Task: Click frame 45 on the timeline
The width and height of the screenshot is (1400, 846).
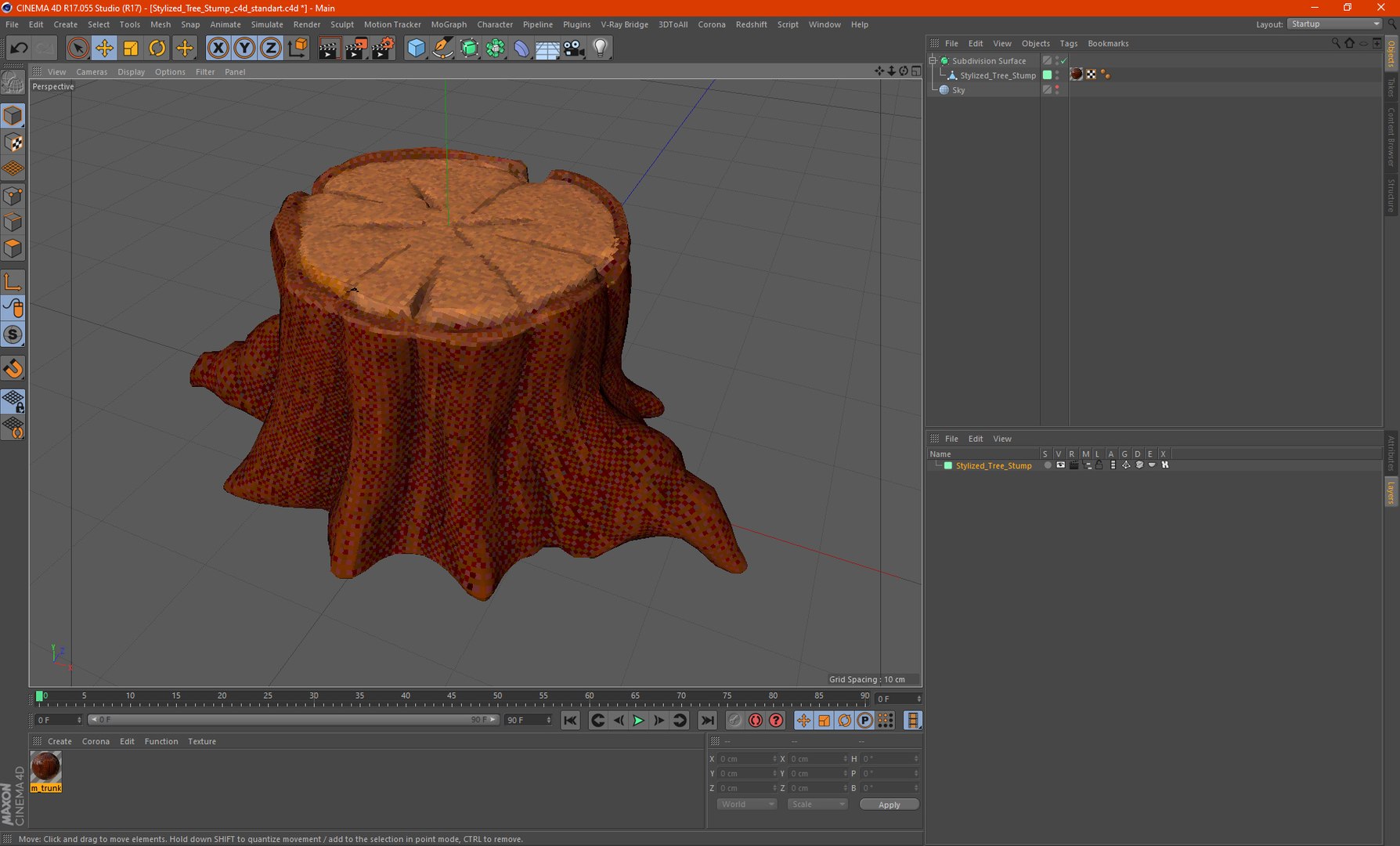Action: coord(452,697)
